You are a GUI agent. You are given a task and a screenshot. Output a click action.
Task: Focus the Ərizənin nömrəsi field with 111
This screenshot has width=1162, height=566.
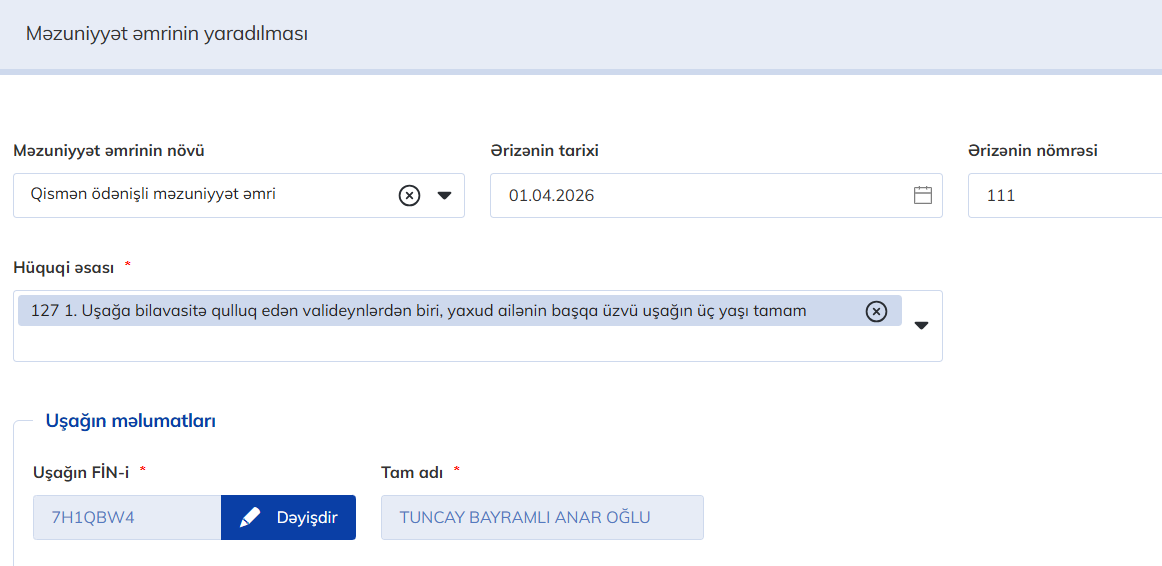[1060, 195]
